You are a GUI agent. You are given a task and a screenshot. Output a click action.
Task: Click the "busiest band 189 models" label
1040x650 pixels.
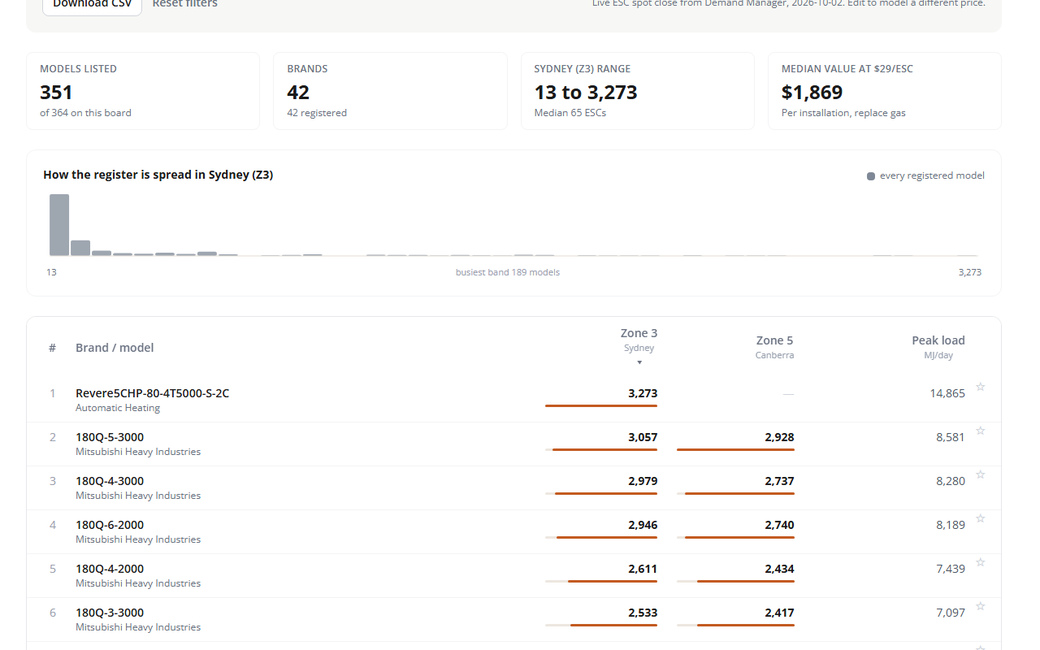(507, 272)
